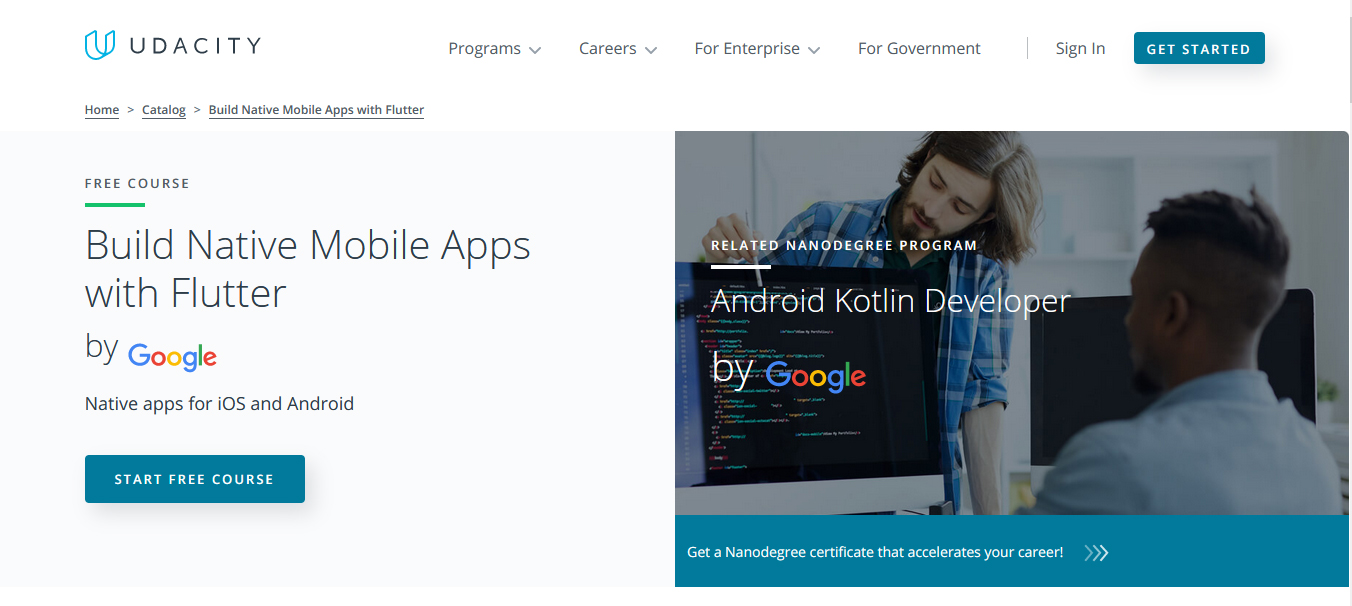Open Android Kotlin Developer program title
This screenshot has height=606, width=1352.
pos(890,301)
